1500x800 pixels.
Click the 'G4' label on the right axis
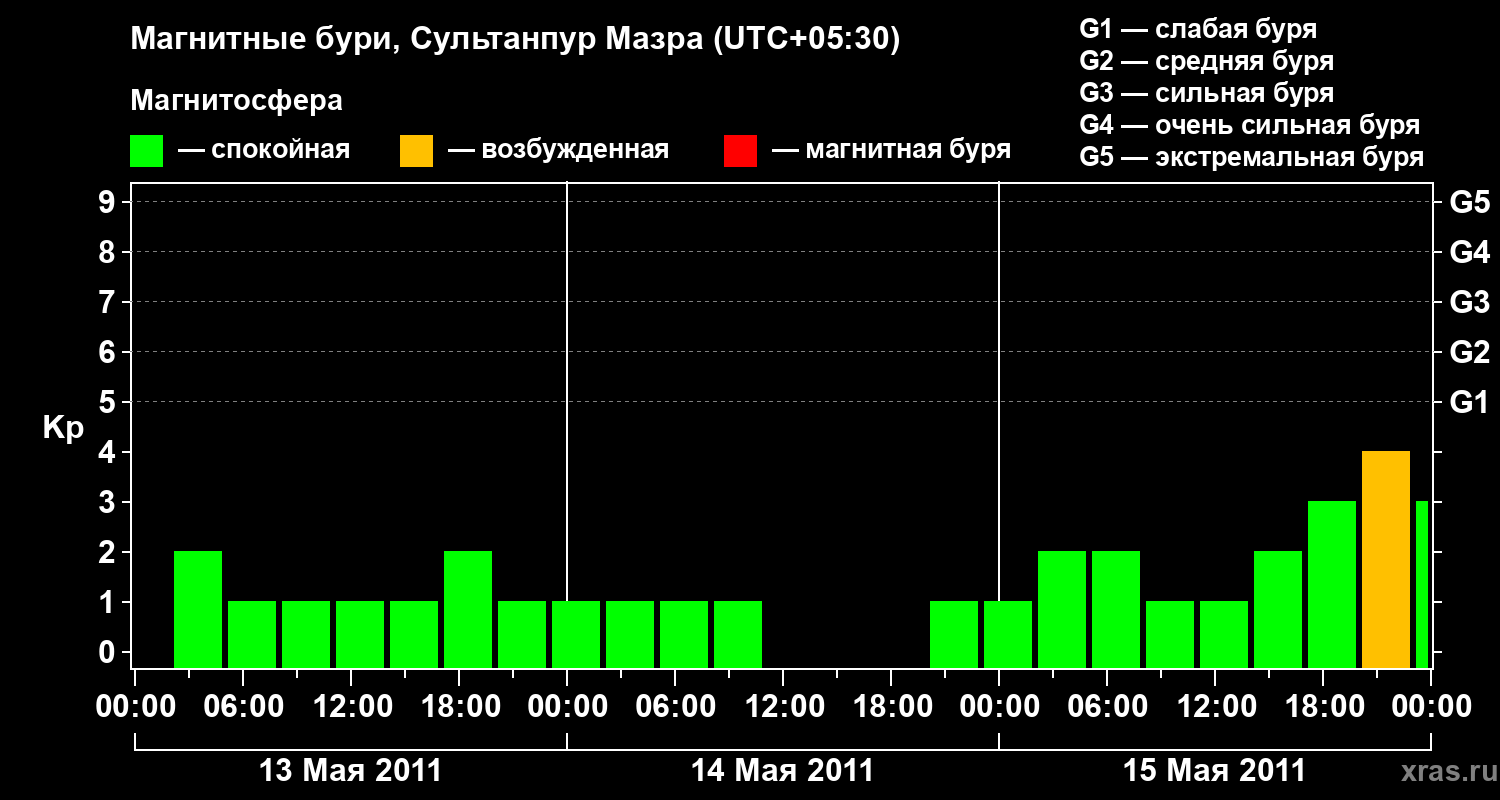(1469, 252)
